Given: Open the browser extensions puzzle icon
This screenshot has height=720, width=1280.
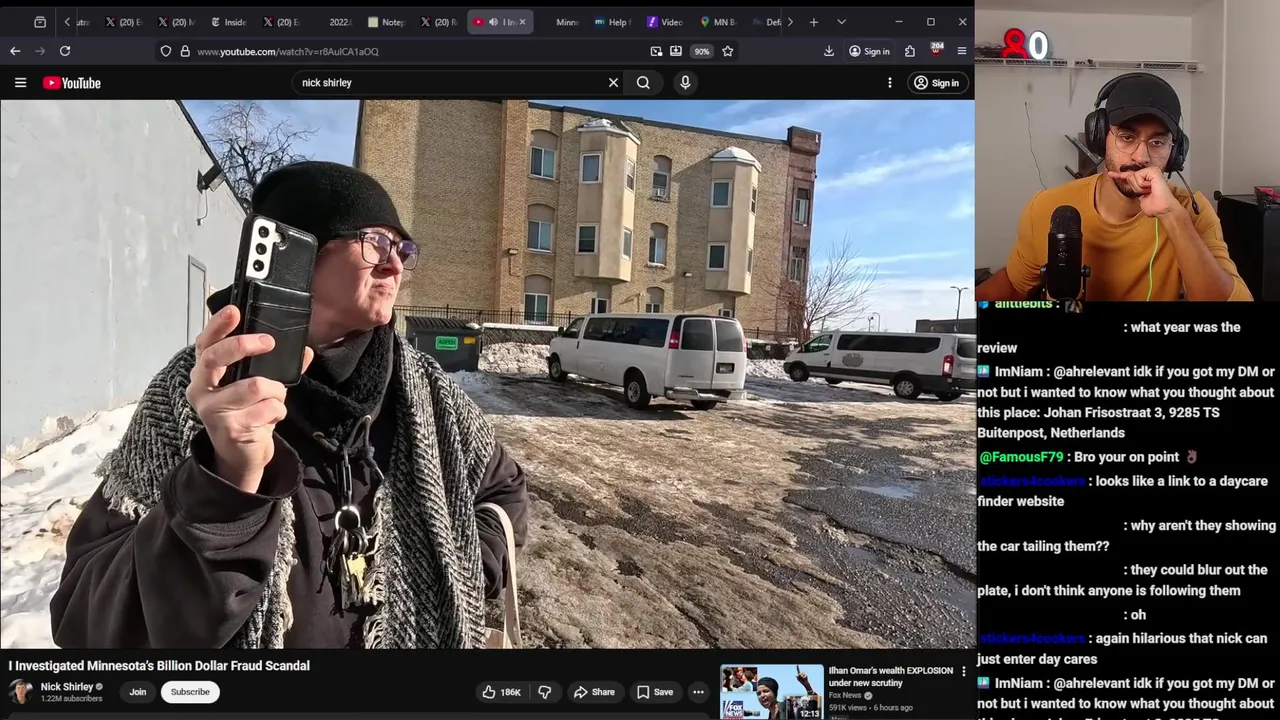Looking at the screenshot, I should (910, 51).
